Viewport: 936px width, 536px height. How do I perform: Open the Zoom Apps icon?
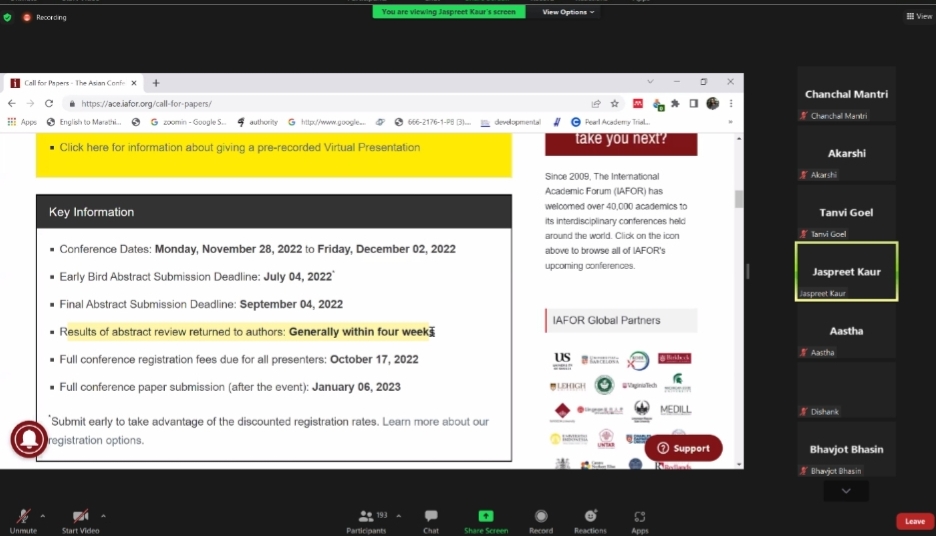click(x=640, y=517)
